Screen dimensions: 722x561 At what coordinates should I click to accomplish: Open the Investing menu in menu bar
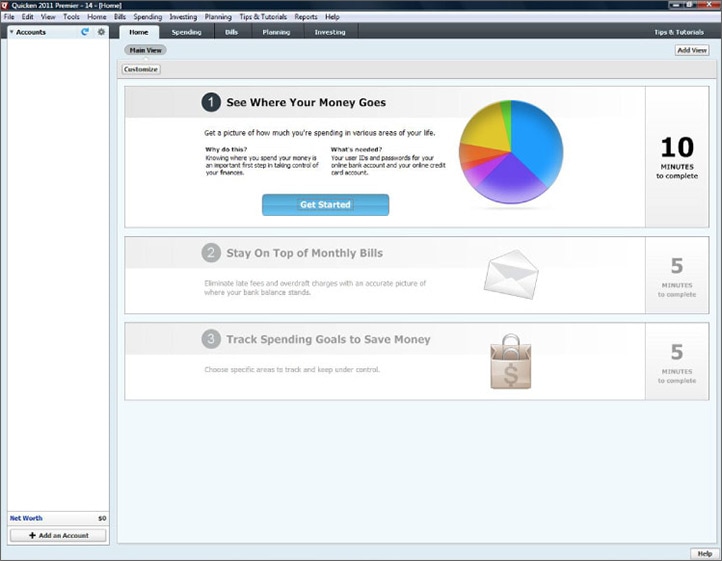183,17
